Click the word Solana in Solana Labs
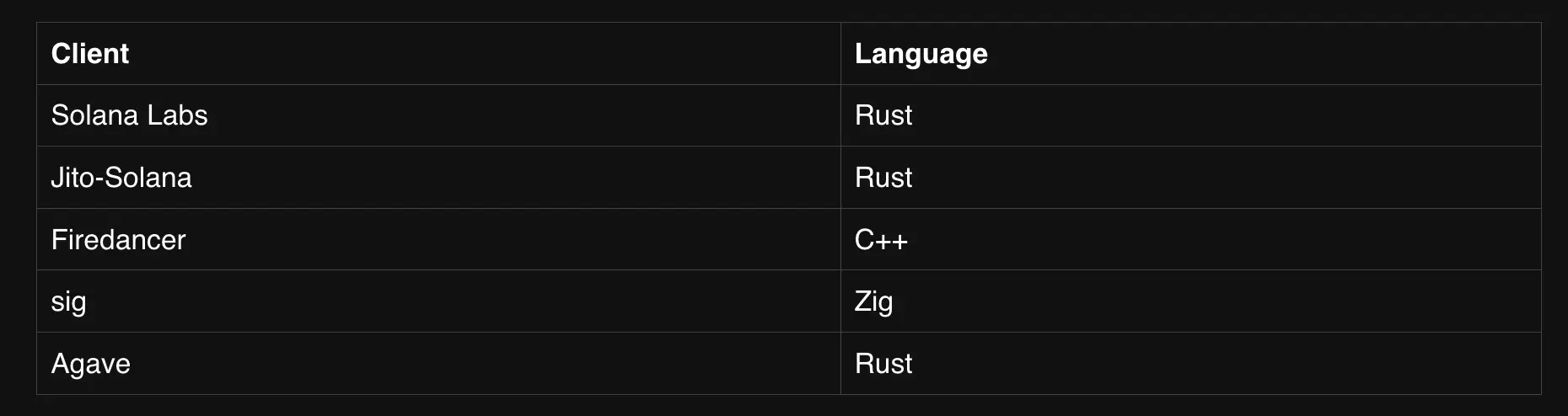Viewport: 1568px width, 416px height. [x=94, y=115]
